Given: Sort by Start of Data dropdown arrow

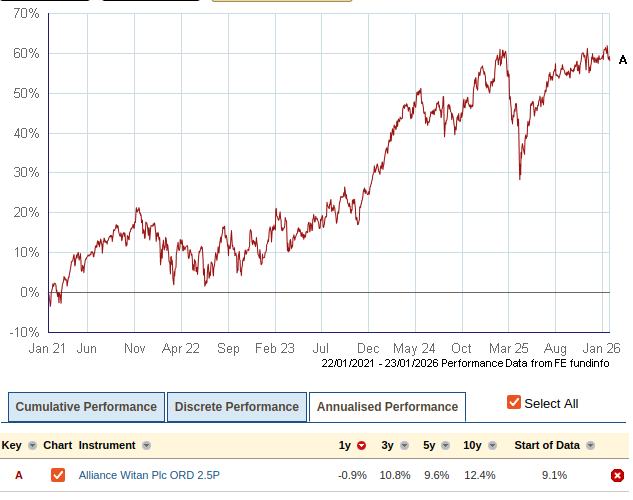Looking at the screenshot, I should coord(593,446).
